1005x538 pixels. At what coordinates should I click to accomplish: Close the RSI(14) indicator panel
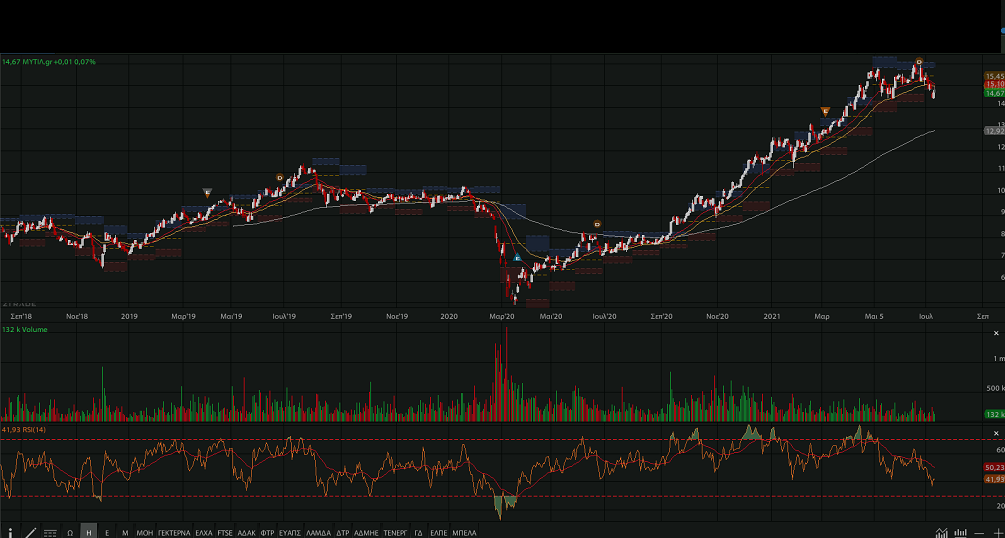tap(996, 431)
